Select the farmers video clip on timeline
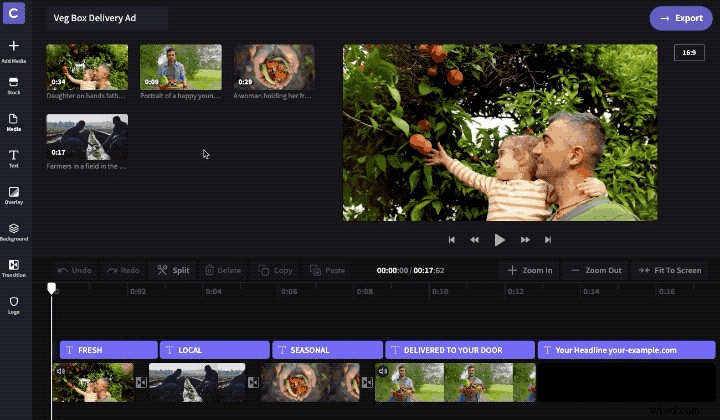 197,382
